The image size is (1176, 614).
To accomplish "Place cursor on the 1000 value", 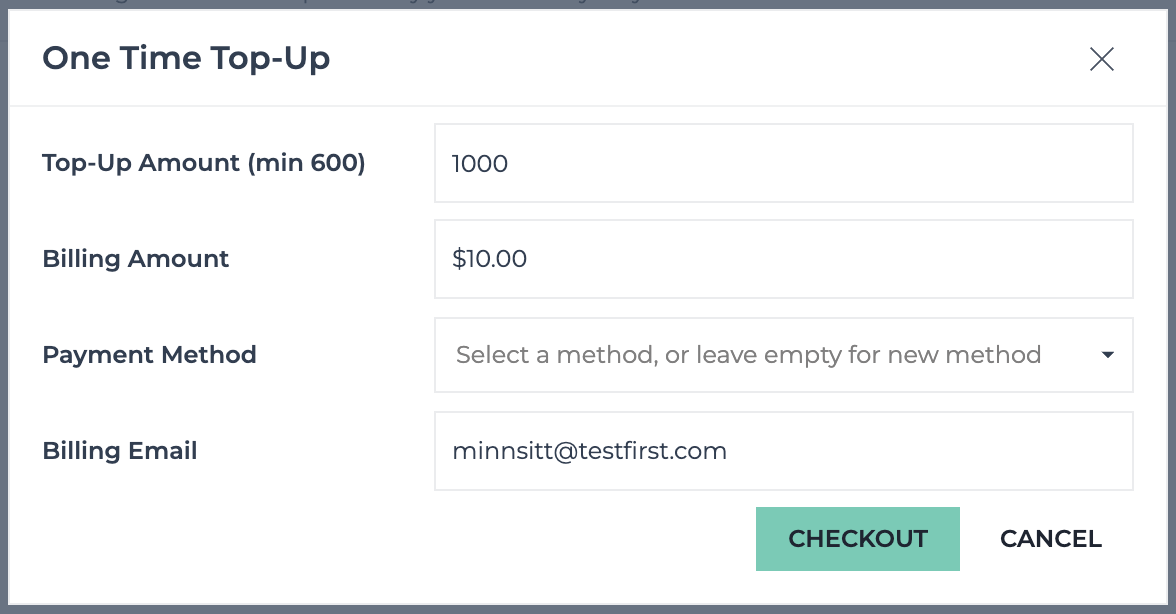I will 479,163.
